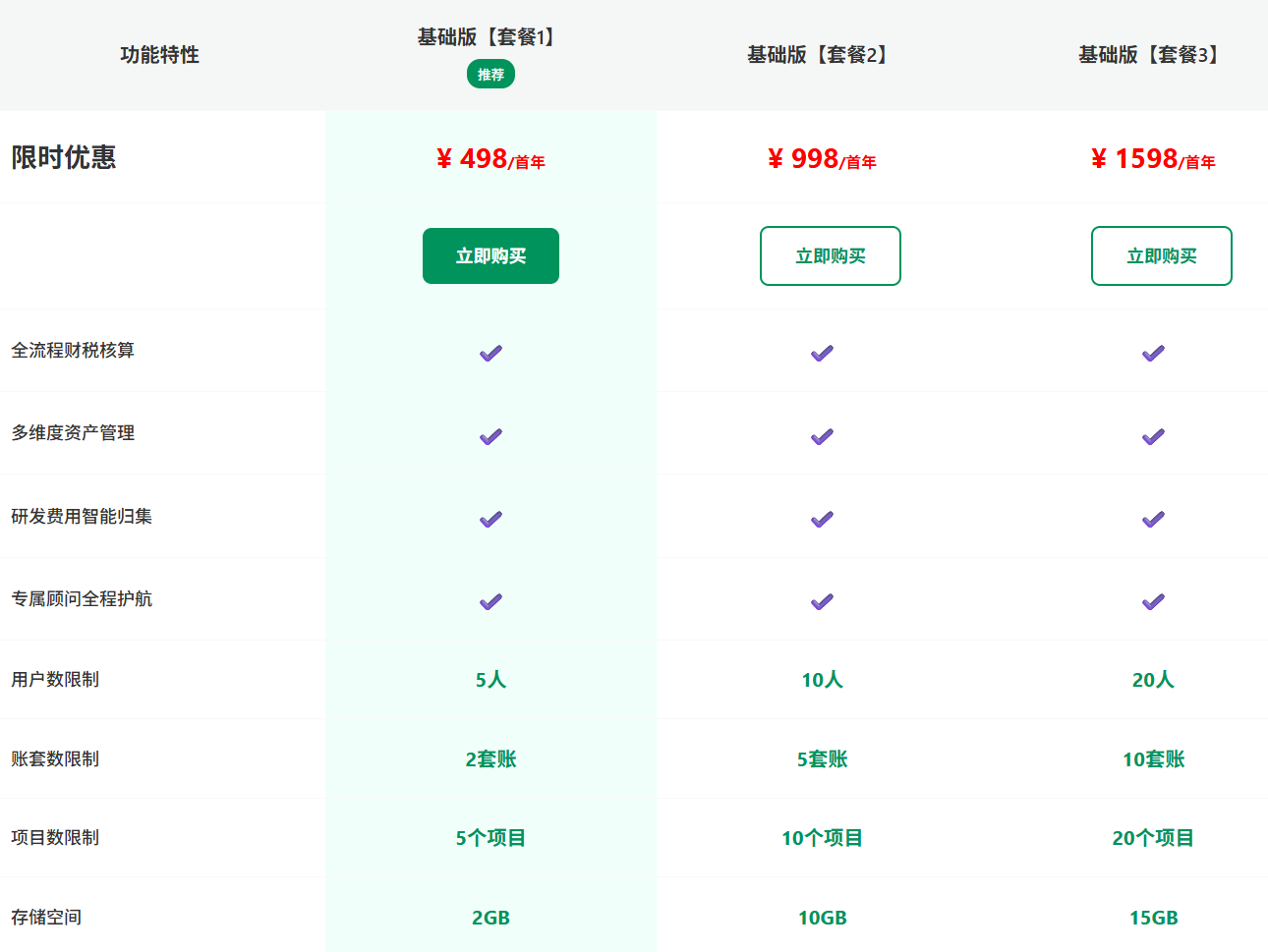Select the 基础版【套餐1】 column header
1268x952 pixels.
490,37
